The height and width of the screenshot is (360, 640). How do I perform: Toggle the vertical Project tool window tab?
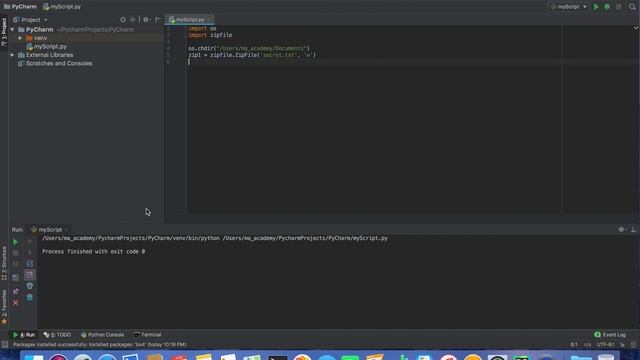point(4,31)
